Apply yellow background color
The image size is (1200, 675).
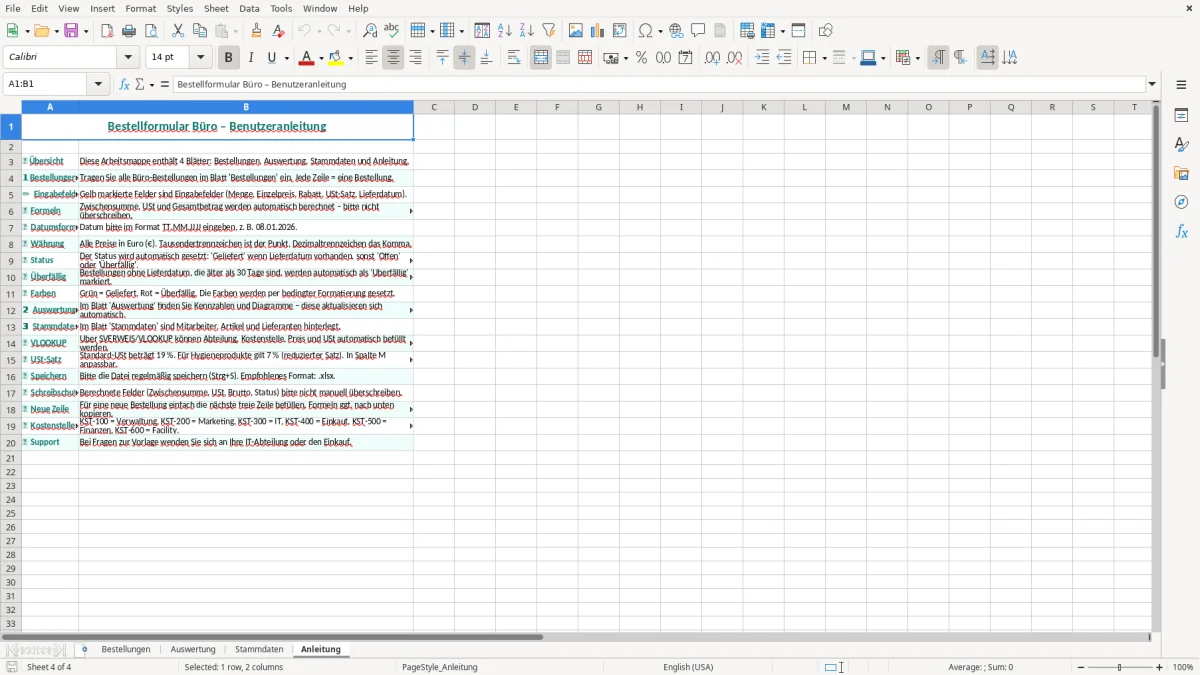336,58
